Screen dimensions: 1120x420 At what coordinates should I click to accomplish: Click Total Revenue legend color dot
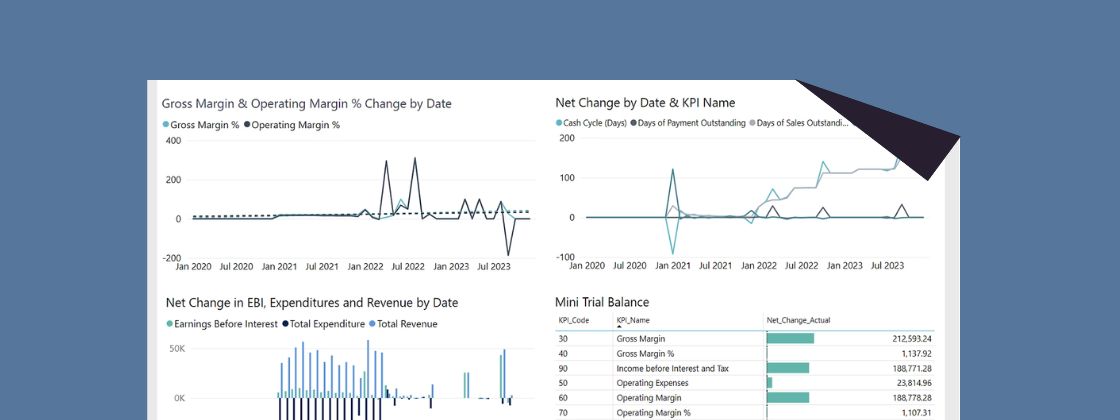372,324
